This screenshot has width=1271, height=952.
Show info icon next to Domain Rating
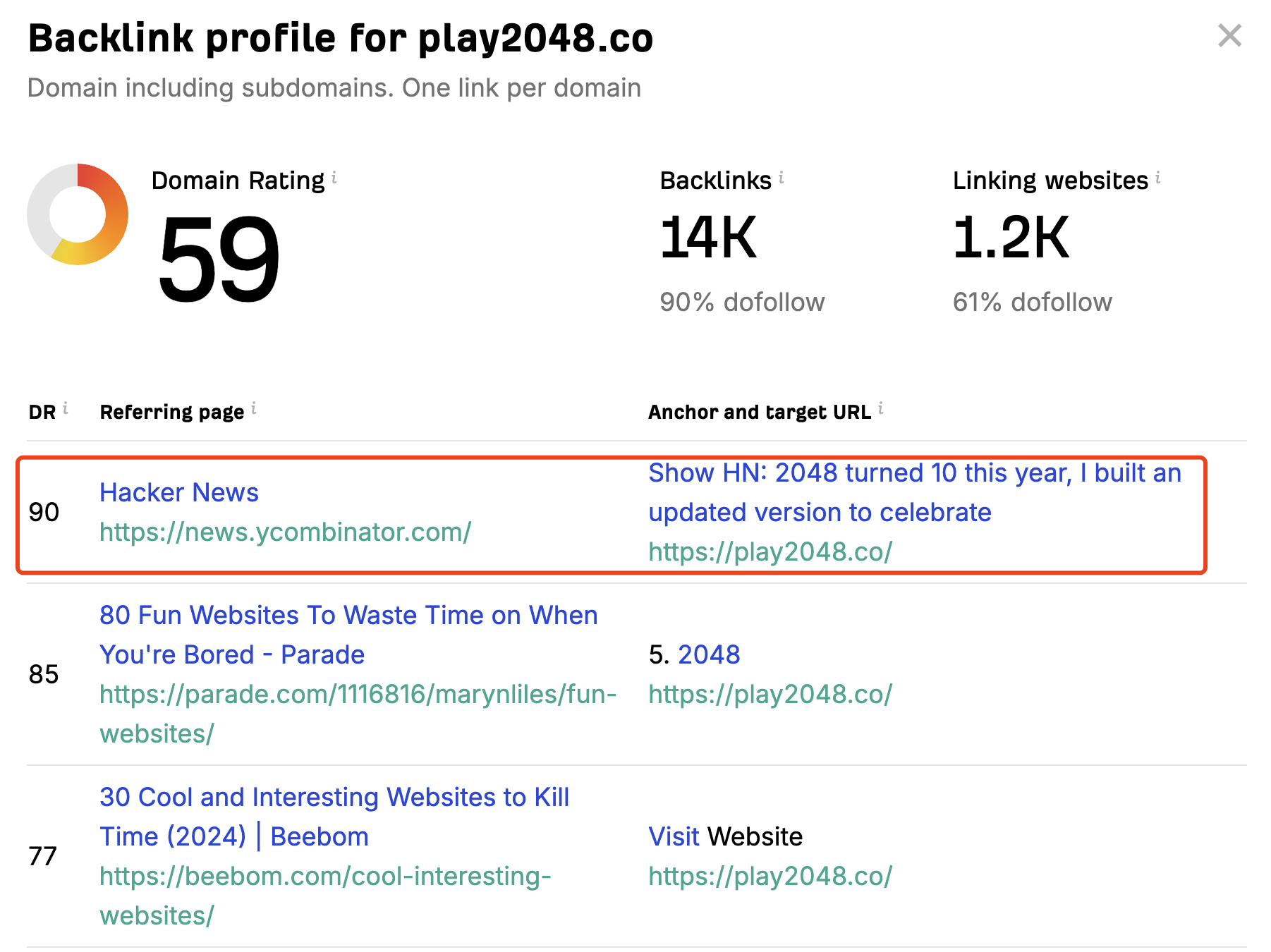coord(334,177)
